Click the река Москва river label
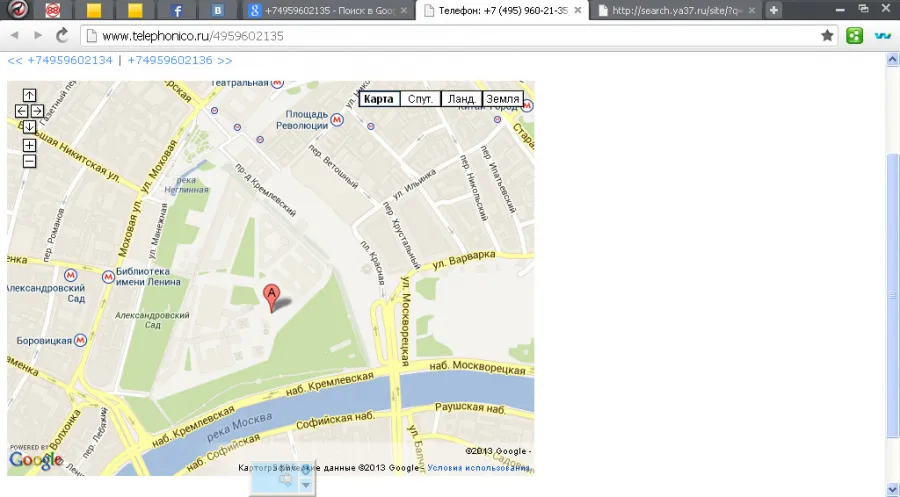Viewport: 900px width, 497px height. click(x=239, y=428)
